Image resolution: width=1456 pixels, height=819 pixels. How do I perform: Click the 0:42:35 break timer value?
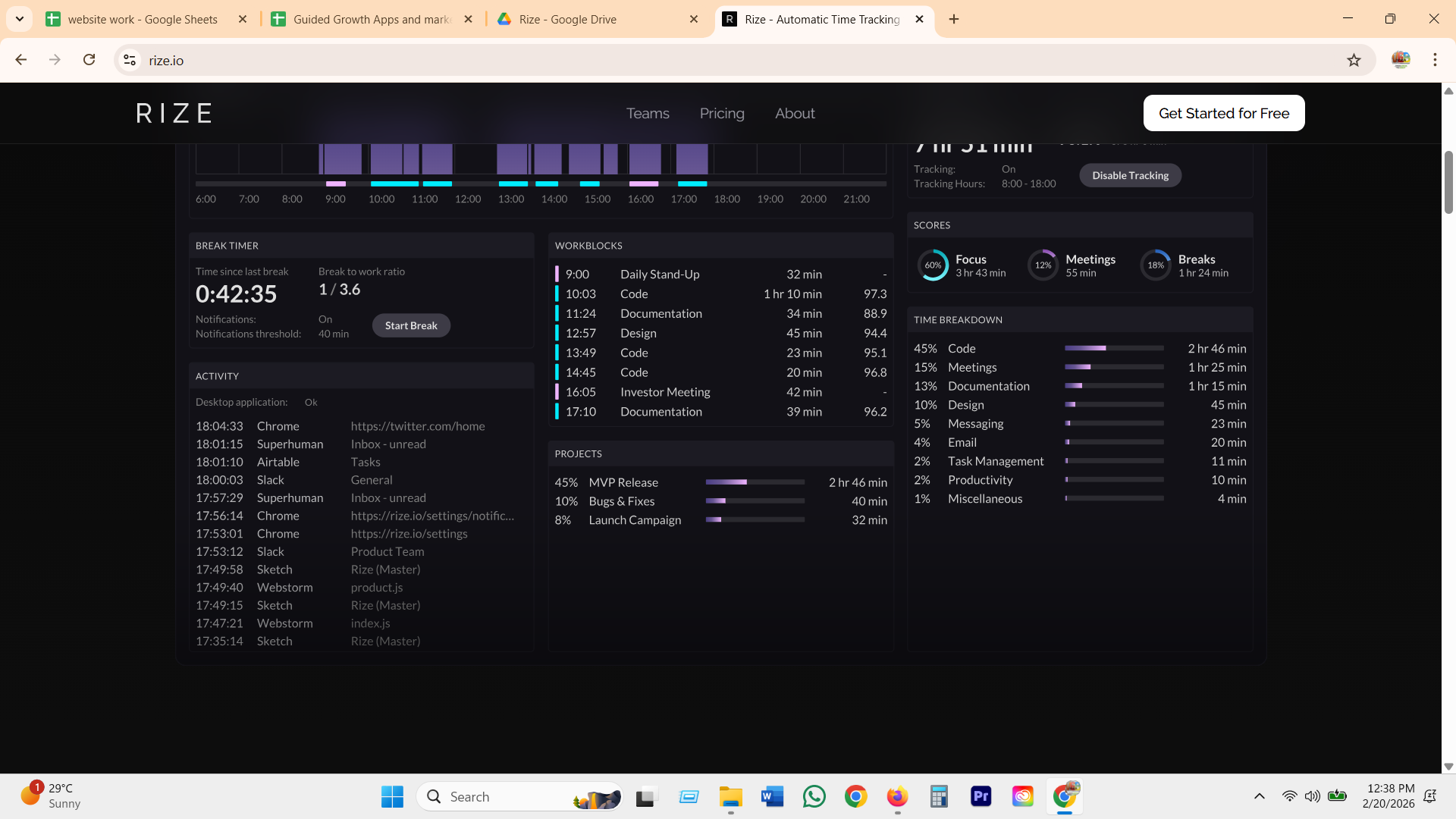click(237, 294)
